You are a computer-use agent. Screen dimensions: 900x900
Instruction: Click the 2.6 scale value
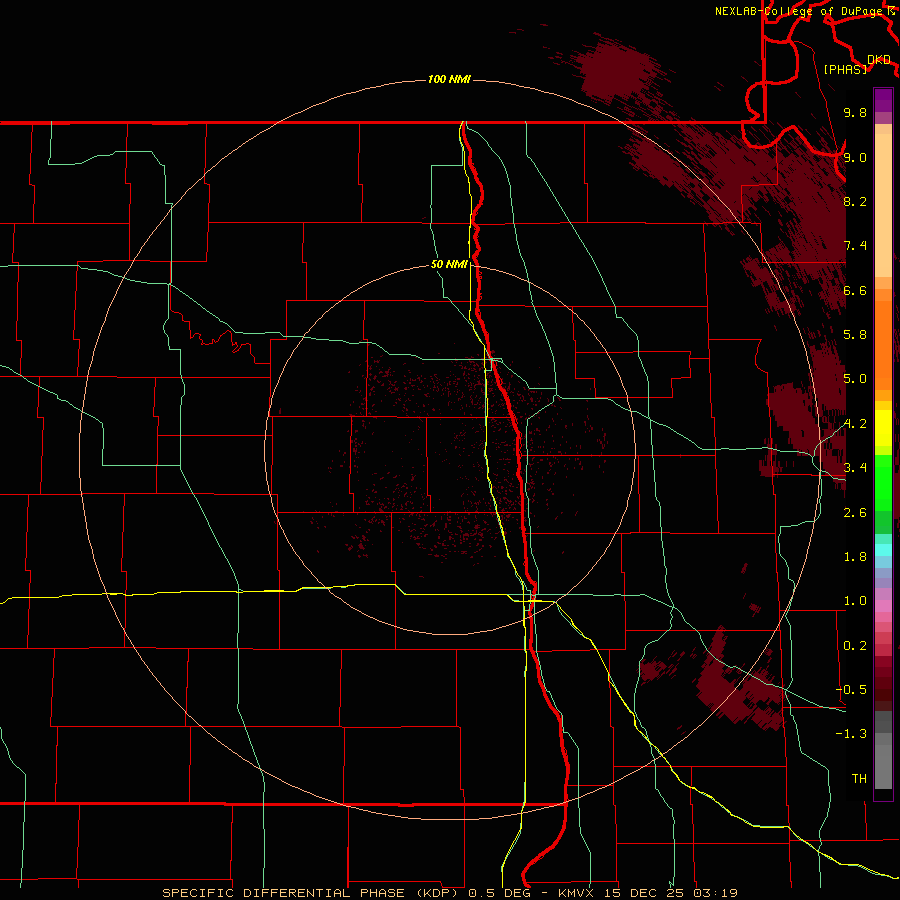pos(855,513)
